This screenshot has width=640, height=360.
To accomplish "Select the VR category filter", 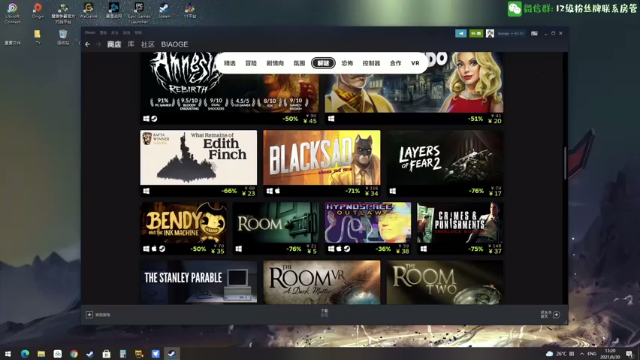I will (x=415, y=63).
